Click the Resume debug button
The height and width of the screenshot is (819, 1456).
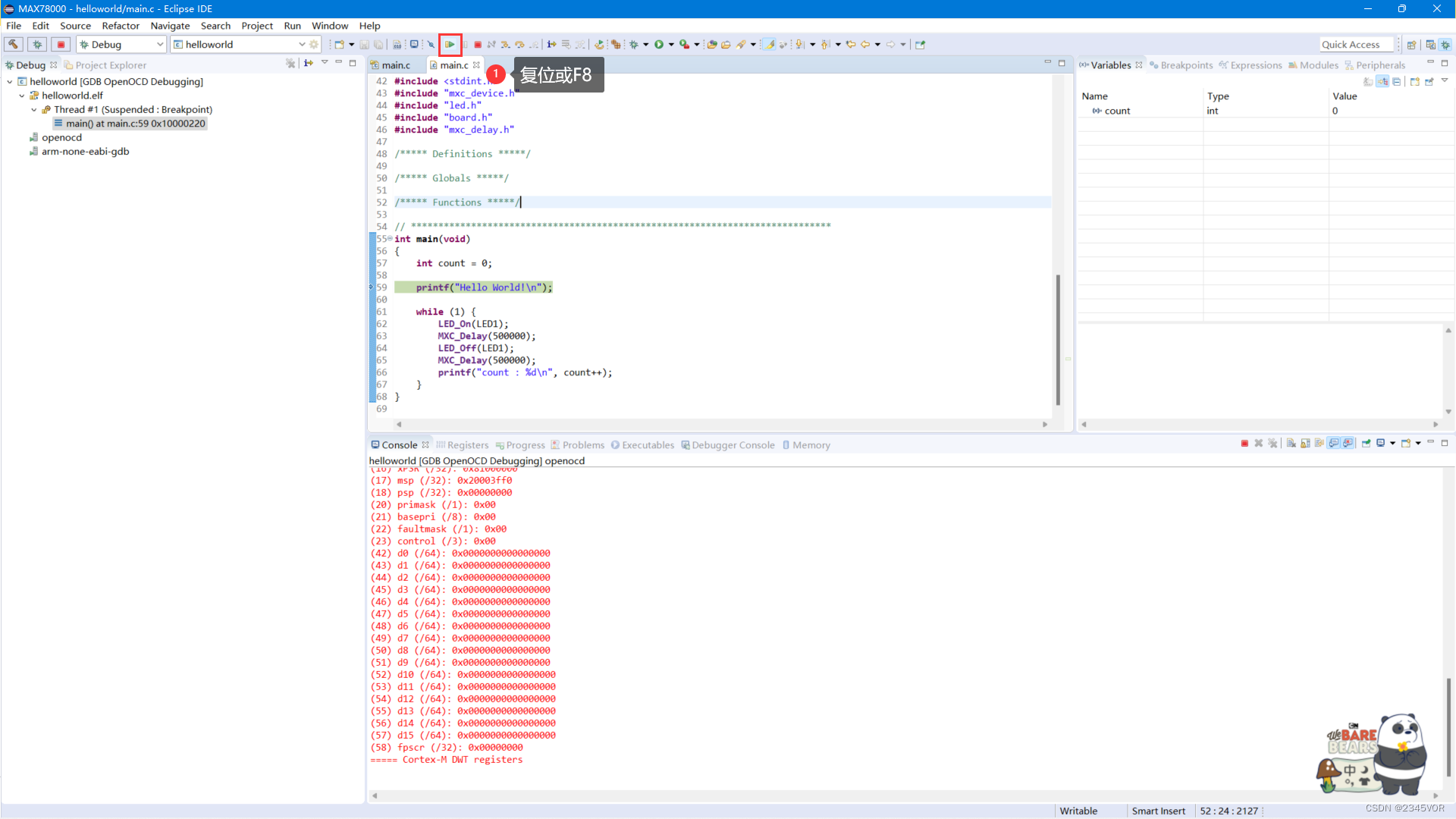(x=450, y=45)
